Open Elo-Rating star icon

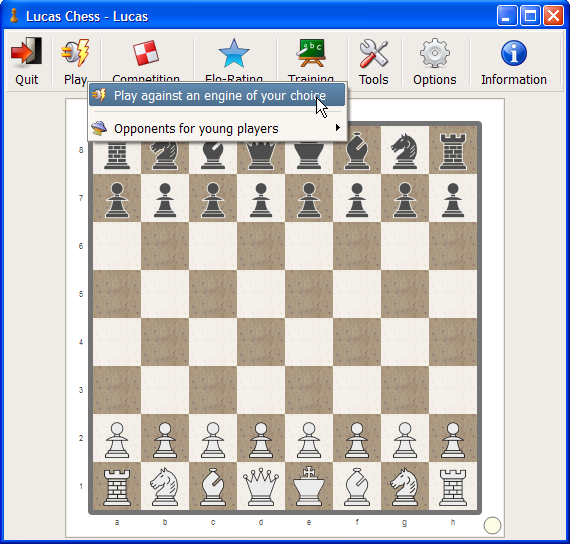[234, 53]
